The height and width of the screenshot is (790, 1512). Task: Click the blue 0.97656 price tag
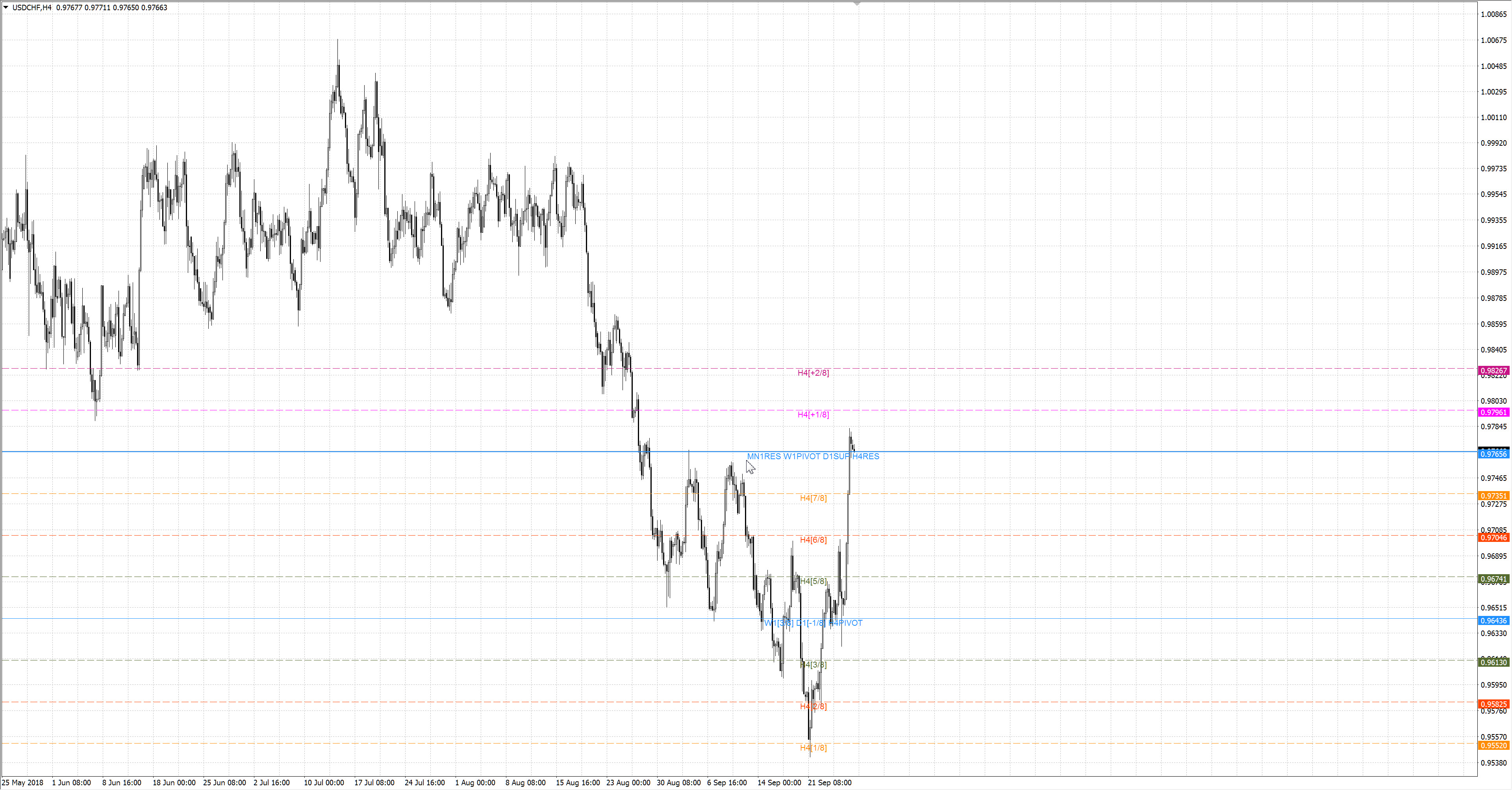click(x=1493, y=454)
